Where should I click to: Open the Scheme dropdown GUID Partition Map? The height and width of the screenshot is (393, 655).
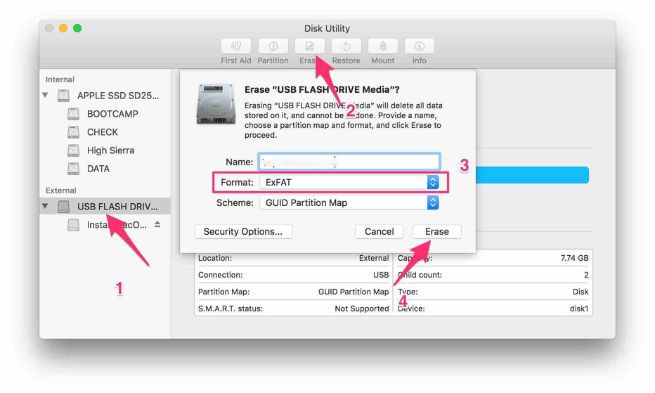click(x=349, y=203)
